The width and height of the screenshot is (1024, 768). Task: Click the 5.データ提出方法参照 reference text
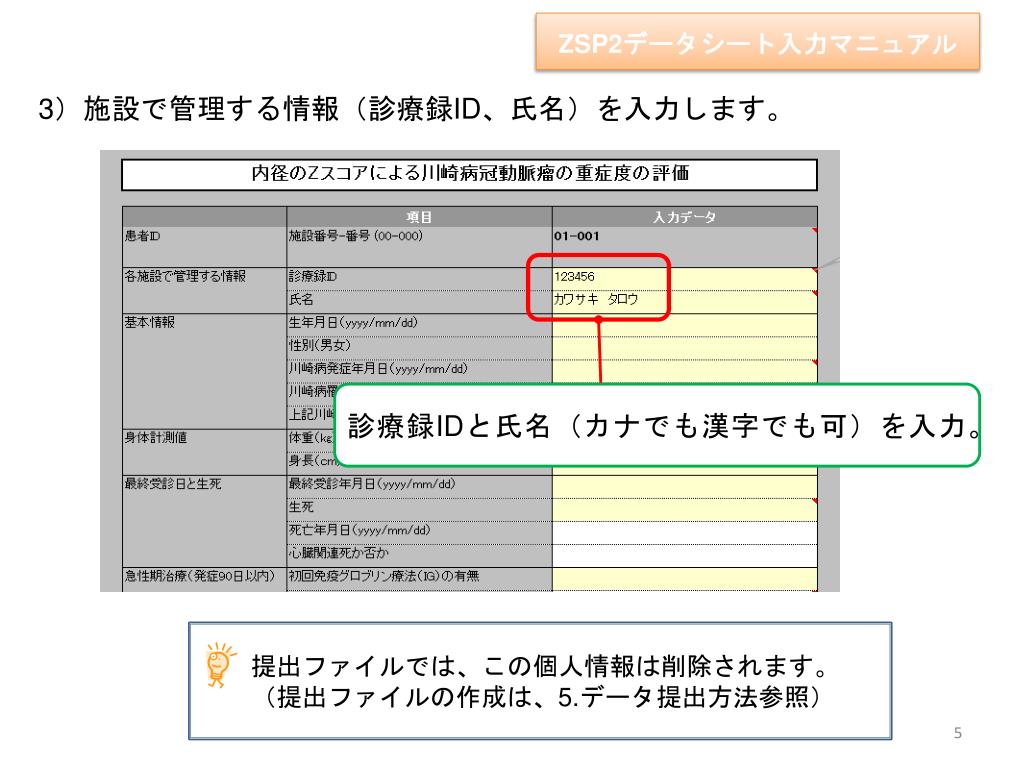point(682,697)
